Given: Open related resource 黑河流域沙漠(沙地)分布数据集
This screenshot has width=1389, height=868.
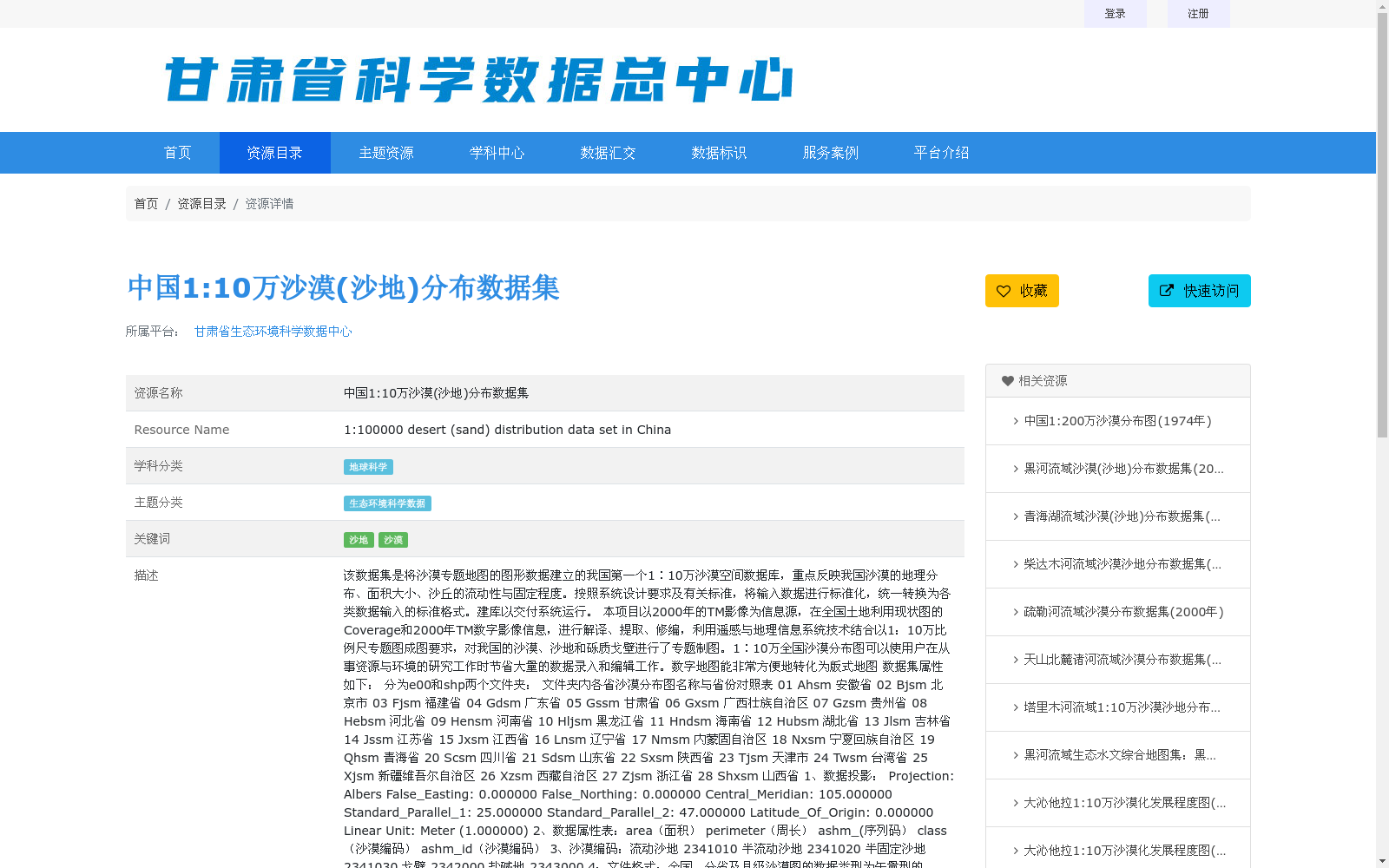Looking at the screenshot, I should (x=1124, y=469).
